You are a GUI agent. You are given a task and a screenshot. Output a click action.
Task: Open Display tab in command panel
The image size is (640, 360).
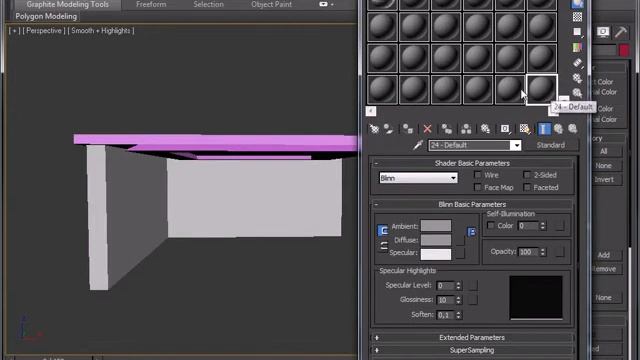tap(603, 32)
